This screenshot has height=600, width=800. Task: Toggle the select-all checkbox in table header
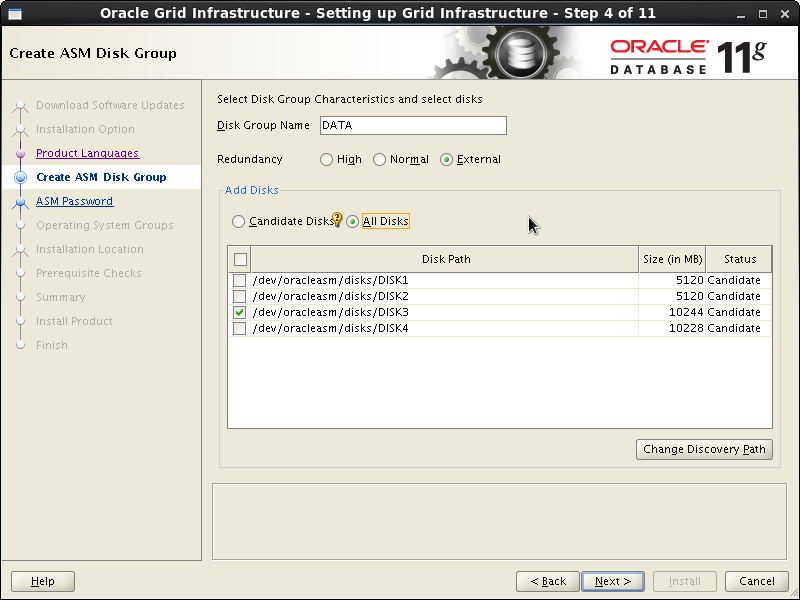(240, 259)
